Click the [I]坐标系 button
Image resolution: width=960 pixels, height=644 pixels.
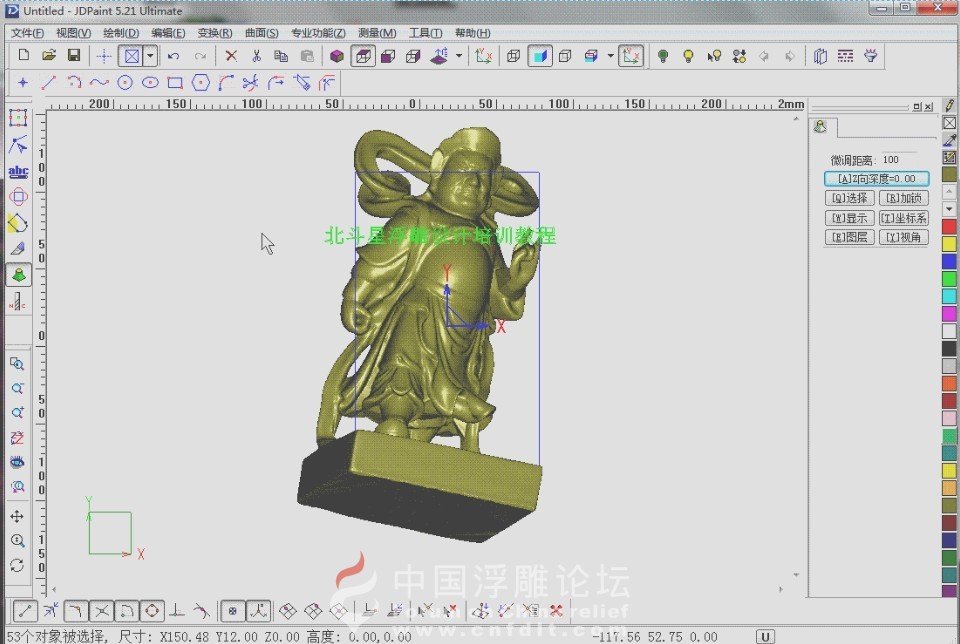click(x=903, y=218)
